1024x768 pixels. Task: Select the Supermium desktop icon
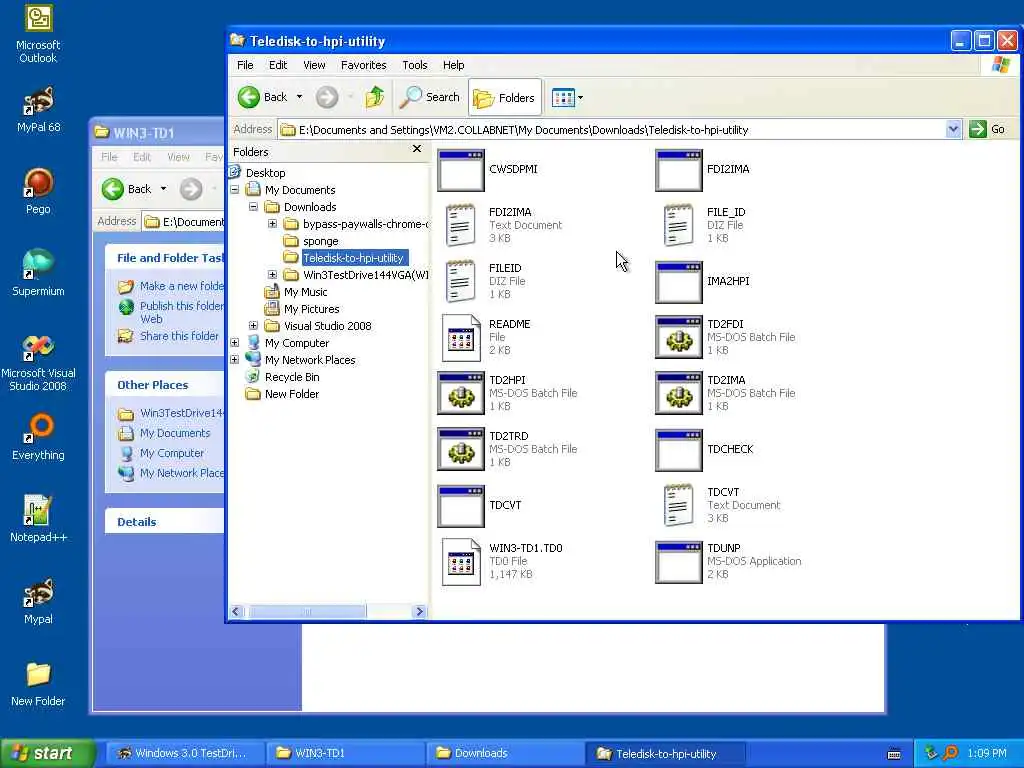click(x=38, y=273)
